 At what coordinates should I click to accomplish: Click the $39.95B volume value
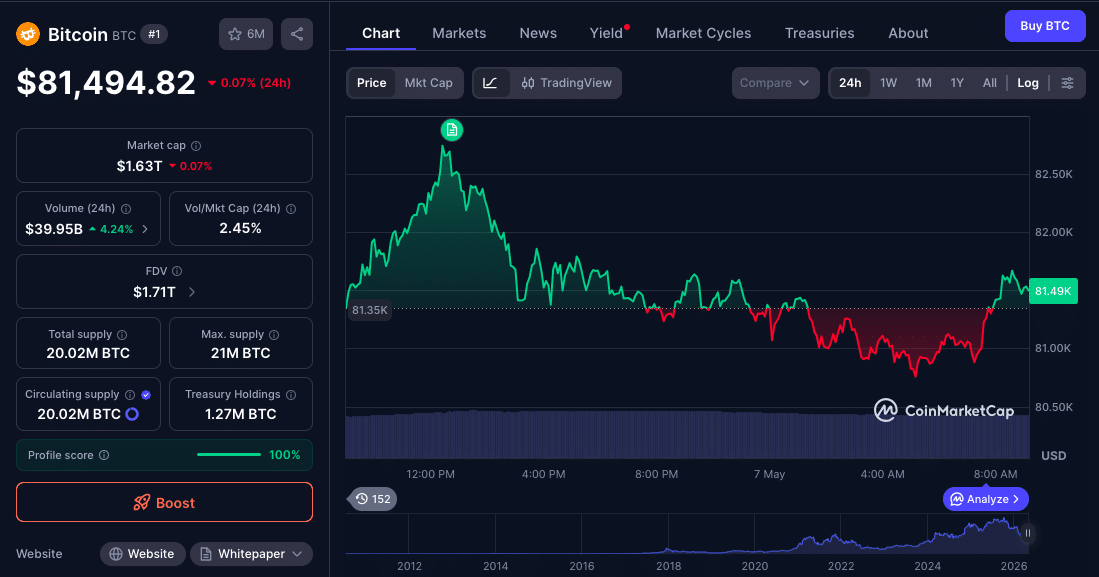pos(54,229)
